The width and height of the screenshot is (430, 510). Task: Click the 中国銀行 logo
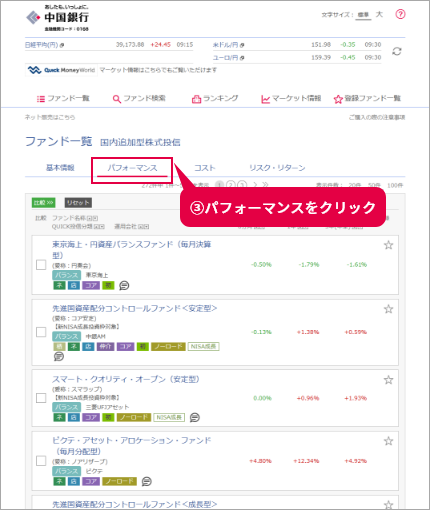58,18
